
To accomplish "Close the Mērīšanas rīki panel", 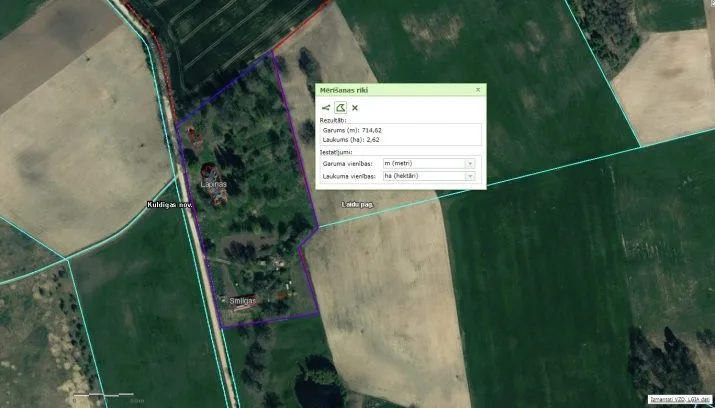I will pos(478,90).
